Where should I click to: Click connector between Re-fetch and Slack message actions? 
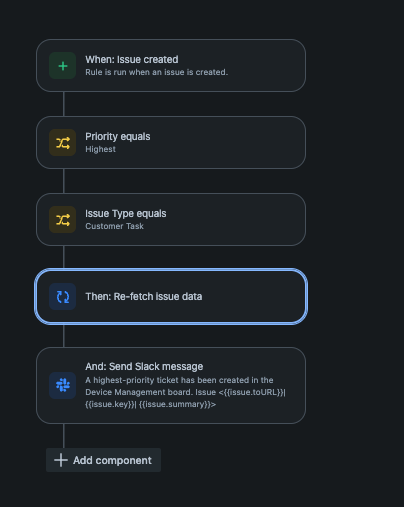(x=64, y=335)
